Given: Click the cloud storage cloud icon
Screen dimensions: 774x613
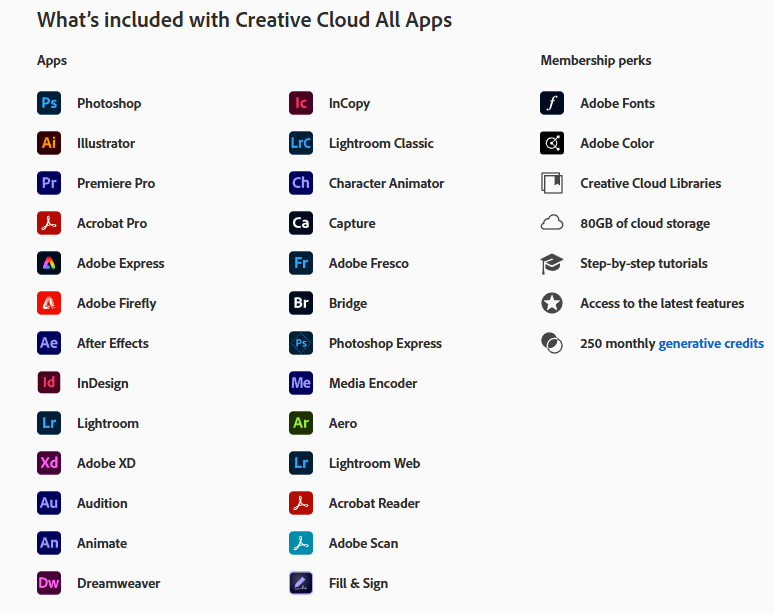Looking at the screenshot, I should coord(552,223).
